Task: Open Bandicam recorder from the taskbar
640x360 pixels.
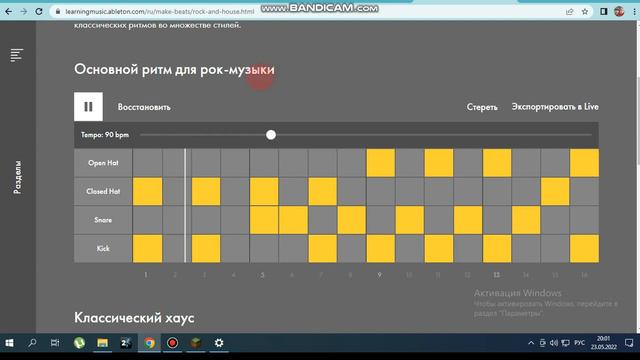Action: tap(172, 343)
